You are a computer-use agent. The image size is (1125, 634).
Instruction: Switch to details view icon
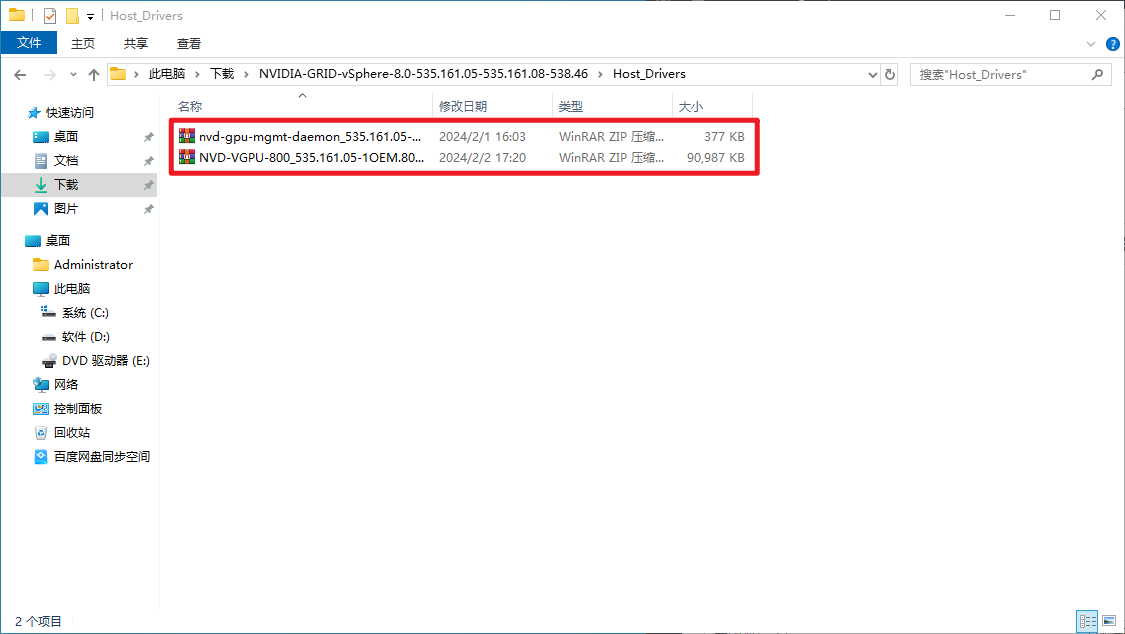pos(1087,621)
